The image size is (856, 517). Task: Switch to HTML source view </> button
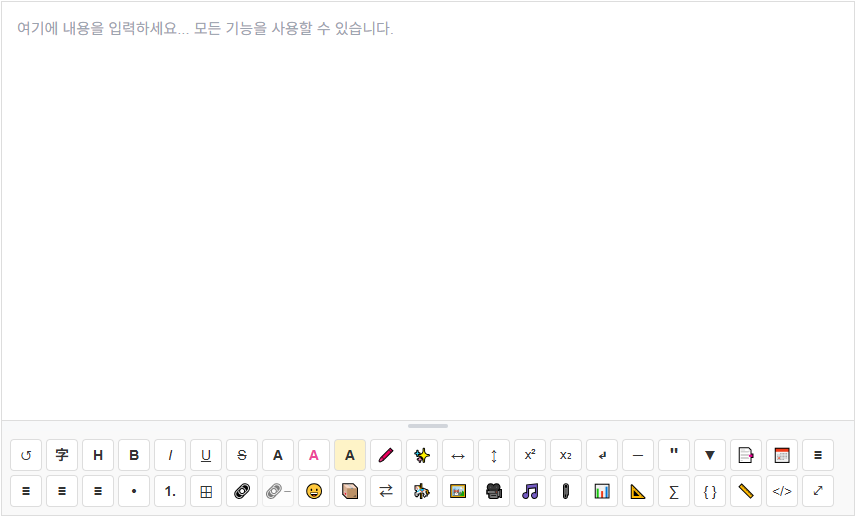pos(782,491)
